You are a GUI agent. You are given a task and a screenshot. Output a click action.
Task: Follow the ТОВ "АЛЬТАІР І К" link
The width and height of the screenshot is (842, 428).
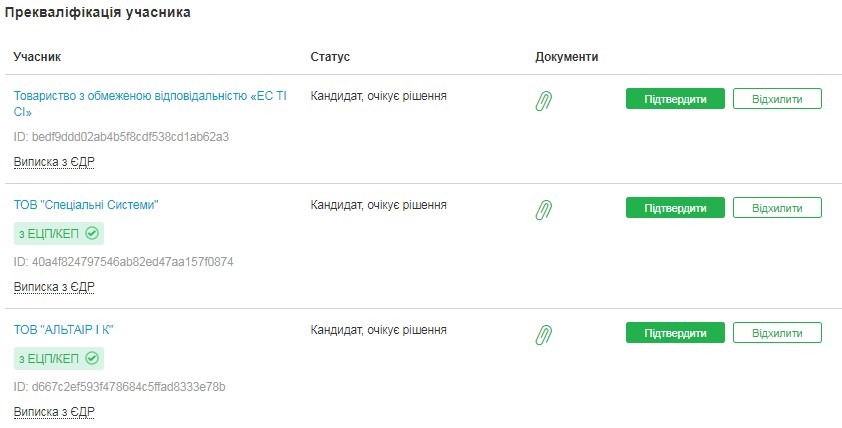tap(70, 329)
